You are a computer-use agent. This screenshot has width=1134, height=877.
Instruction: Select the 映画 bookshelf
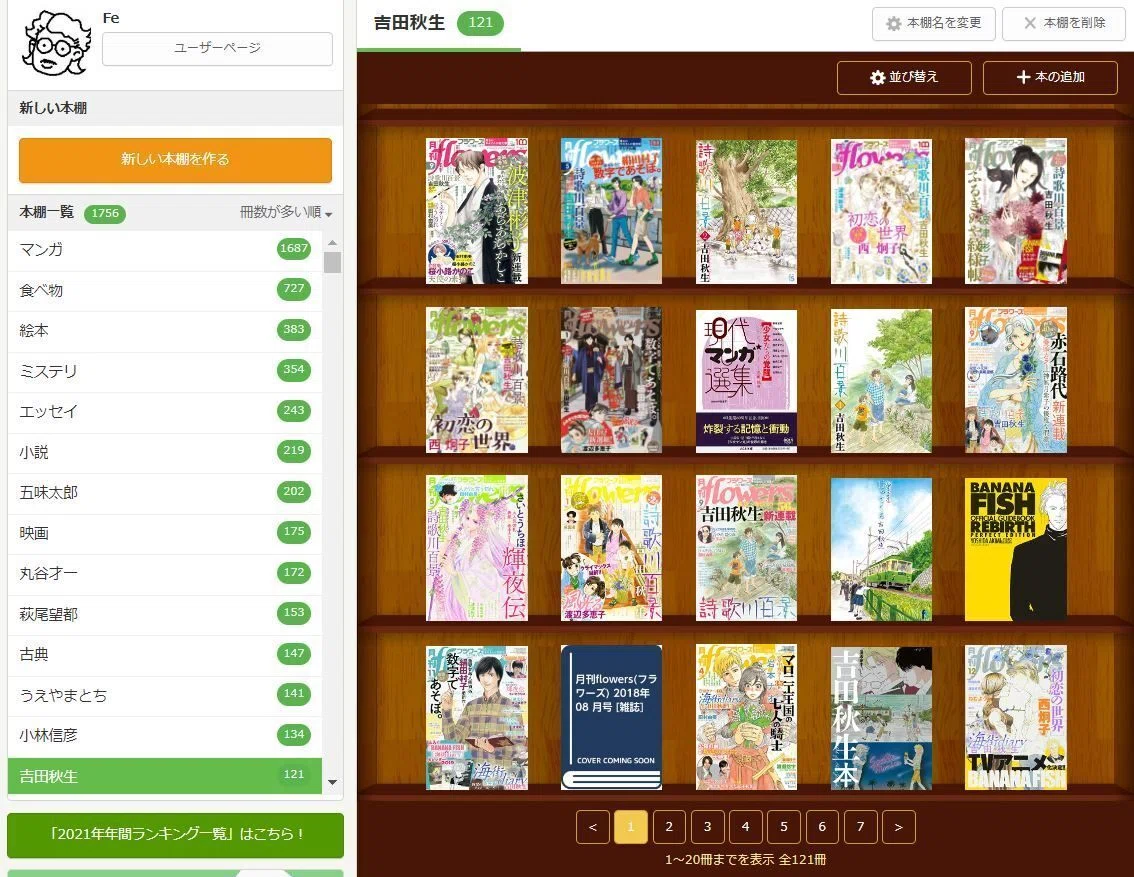(165, 534)
